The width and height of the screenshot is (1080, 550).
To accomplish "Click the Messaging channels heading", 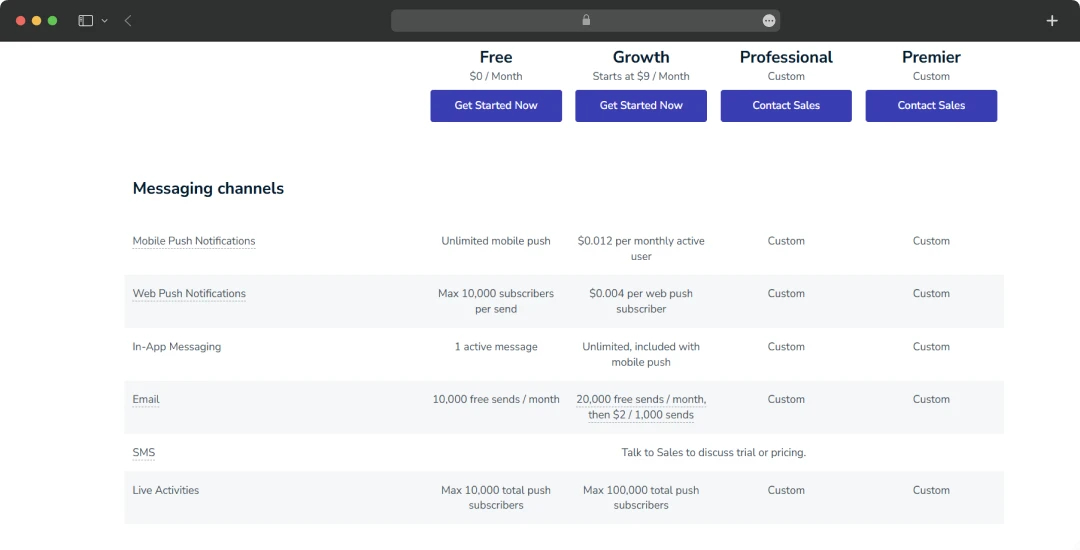I will (208, 188).
